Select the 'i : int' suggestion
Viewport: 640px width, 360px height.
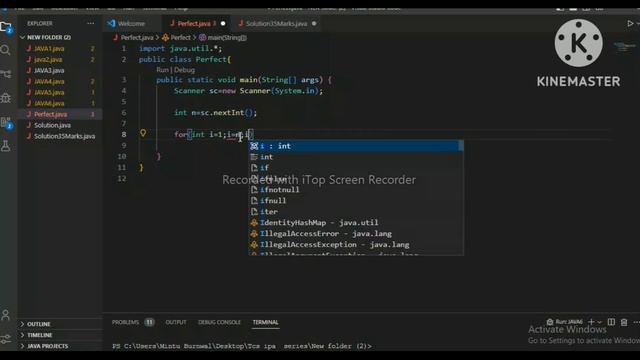354,146
